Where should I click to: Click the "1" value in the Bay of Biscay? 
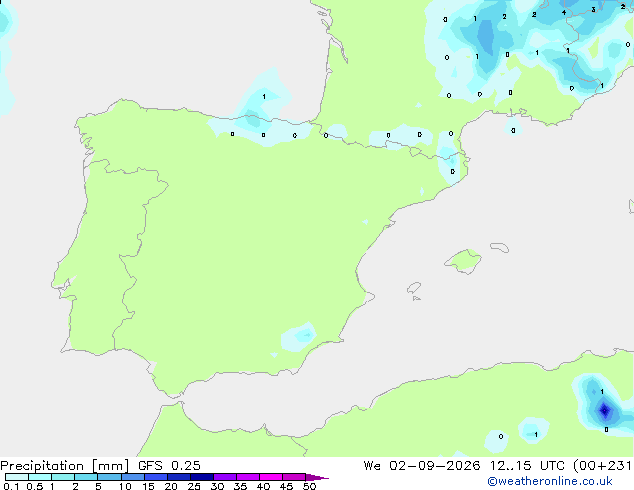pos(264,97)
